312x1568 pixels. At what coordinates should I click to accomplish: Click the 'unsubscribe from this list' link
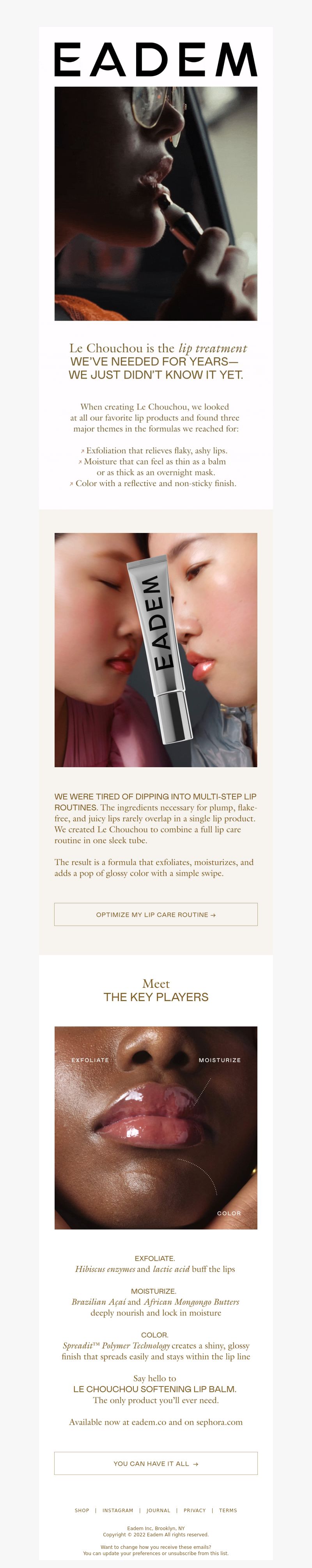[198, 1553]
